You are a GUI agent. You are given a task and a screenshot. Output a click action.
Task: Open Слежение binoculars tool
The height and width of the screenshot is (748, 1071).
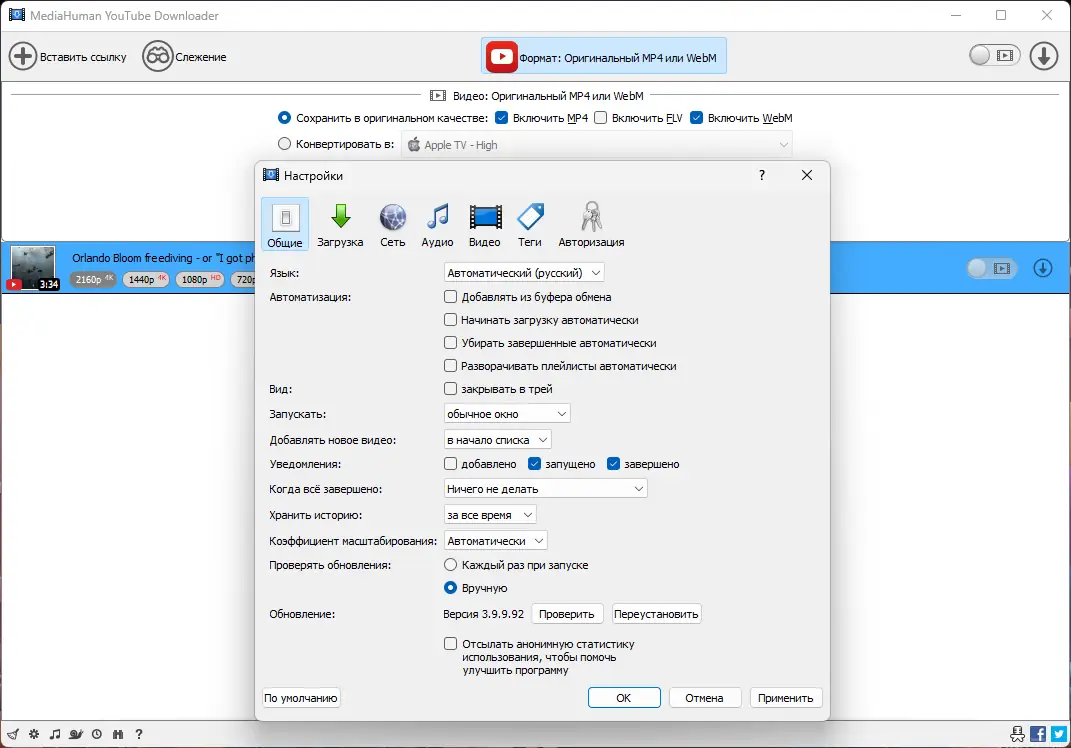157,56
